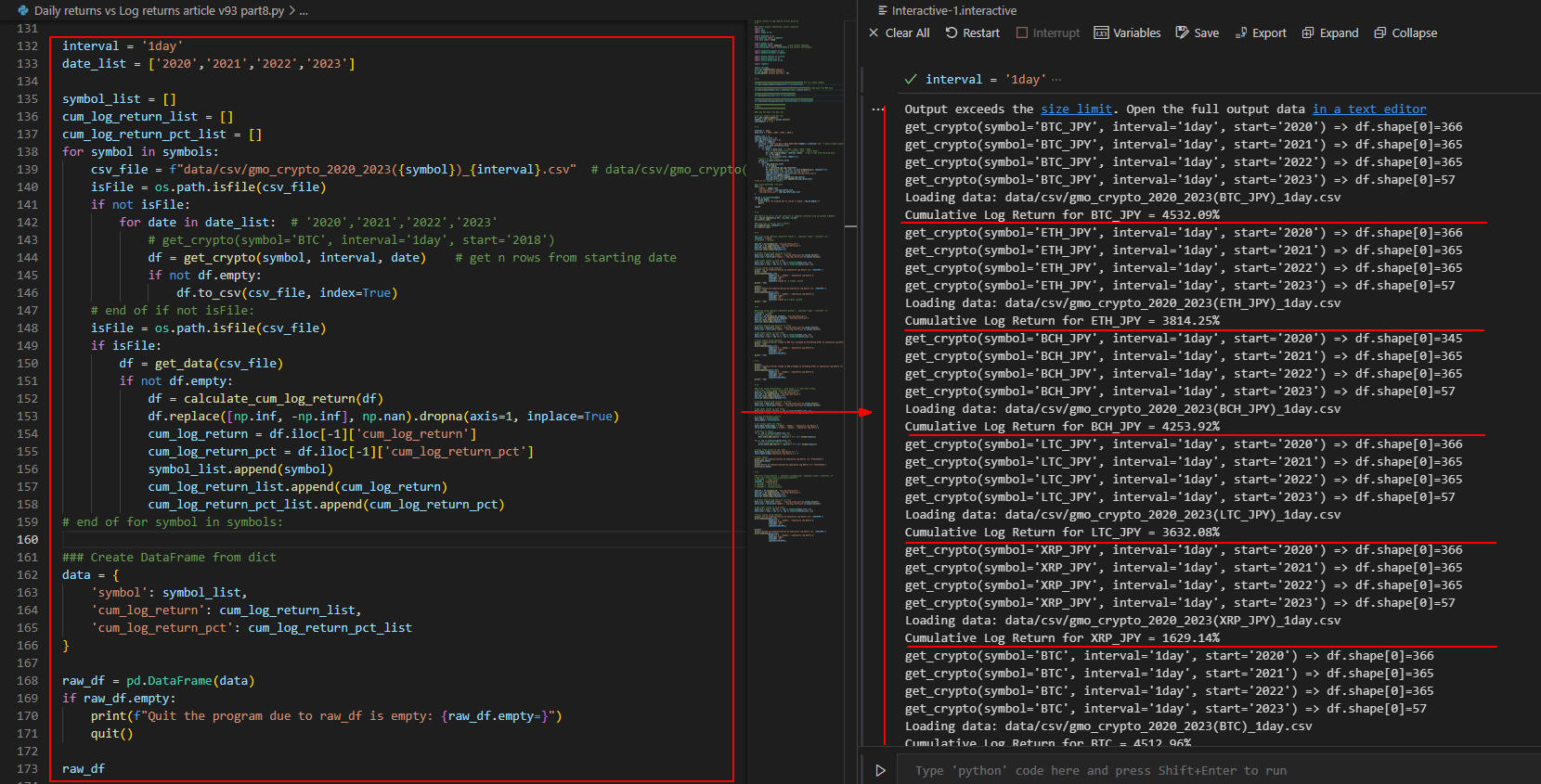
Task: Follow the 'size limit' link in output
Action: pos(1076,109)
